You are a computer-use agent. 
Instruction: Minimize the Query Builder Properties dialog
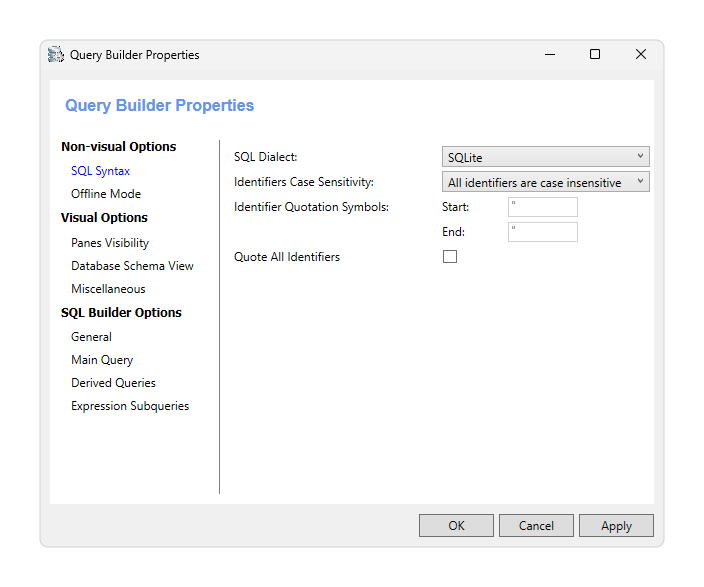click(x=549, y=55)
